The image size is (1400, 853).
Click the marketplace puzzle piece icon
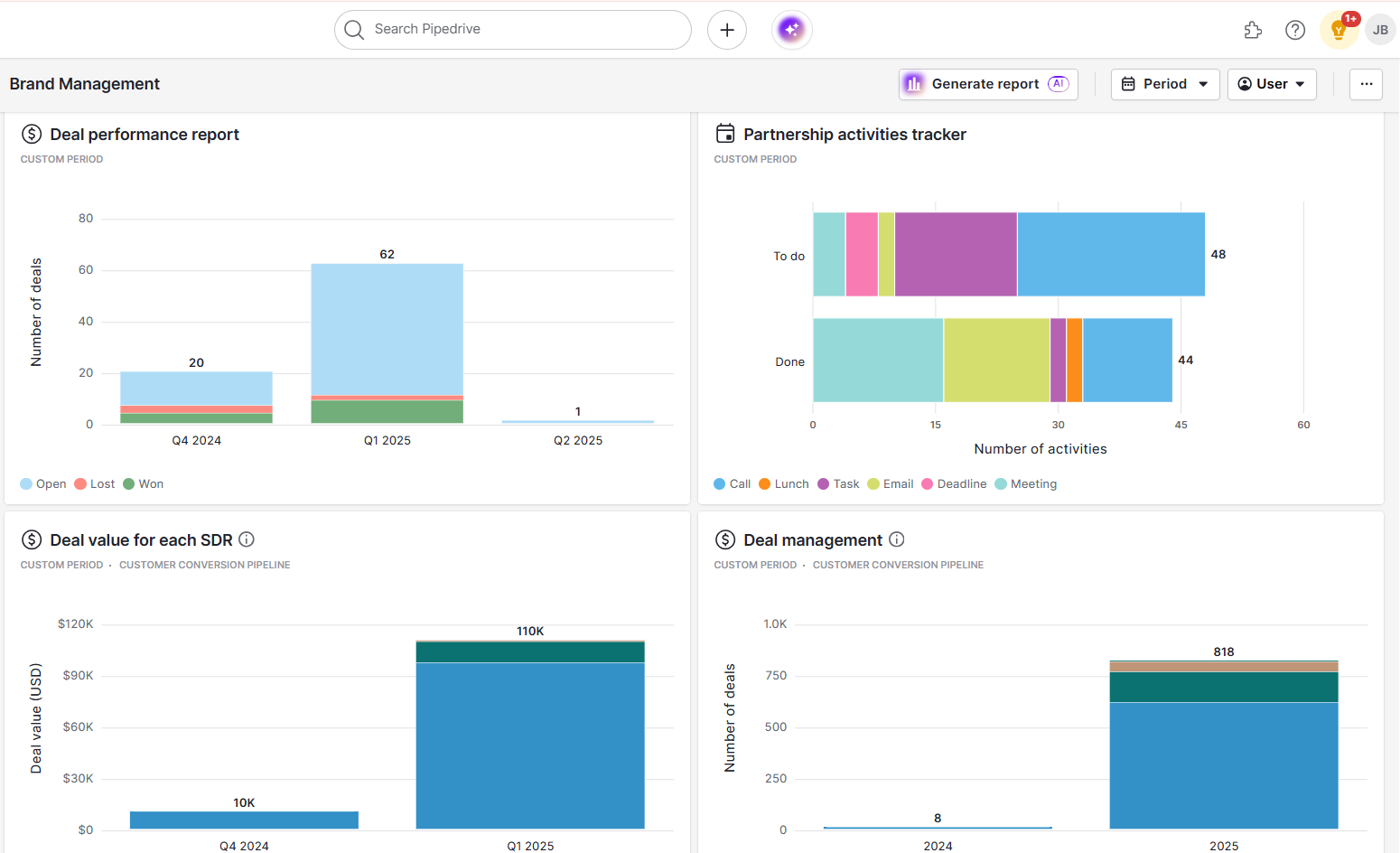coord(1253,29)
